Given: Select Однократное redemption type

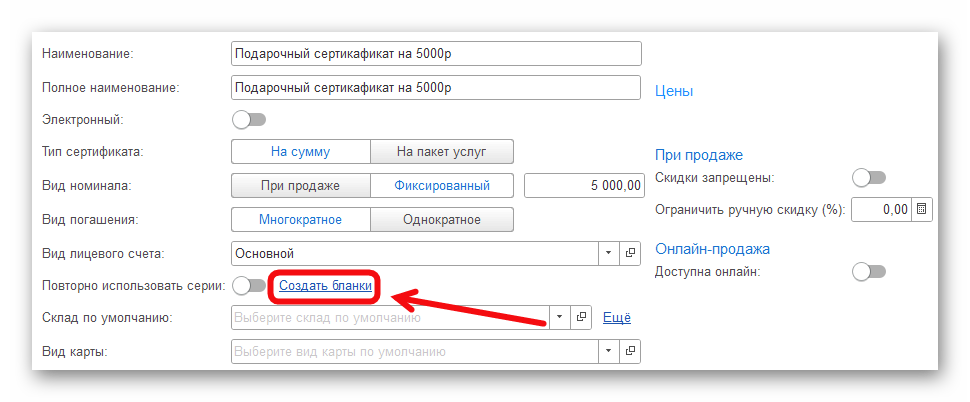Looking at the screenshot, I should (442, 220).
